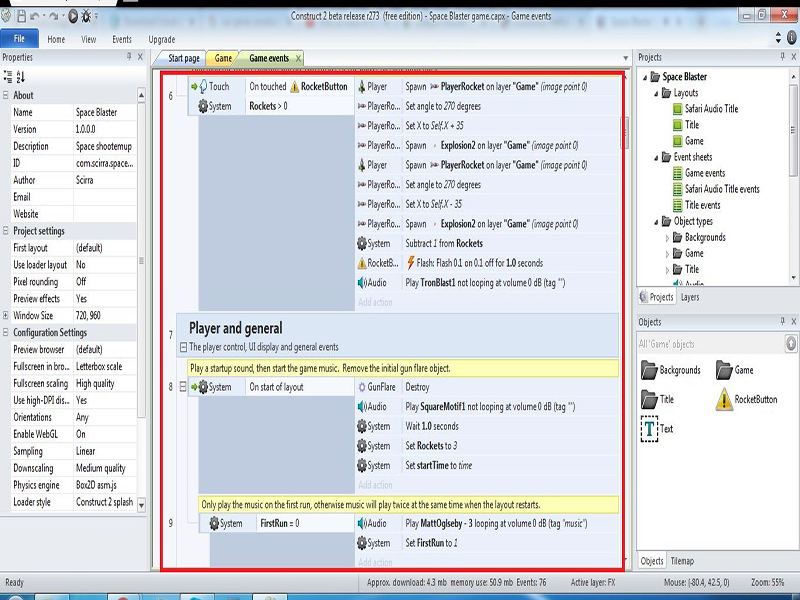Screen dimensions: 800x600
Task: Click Add action below Play TronBlast1
Action: pyautogui.click(x=375, y=302)
